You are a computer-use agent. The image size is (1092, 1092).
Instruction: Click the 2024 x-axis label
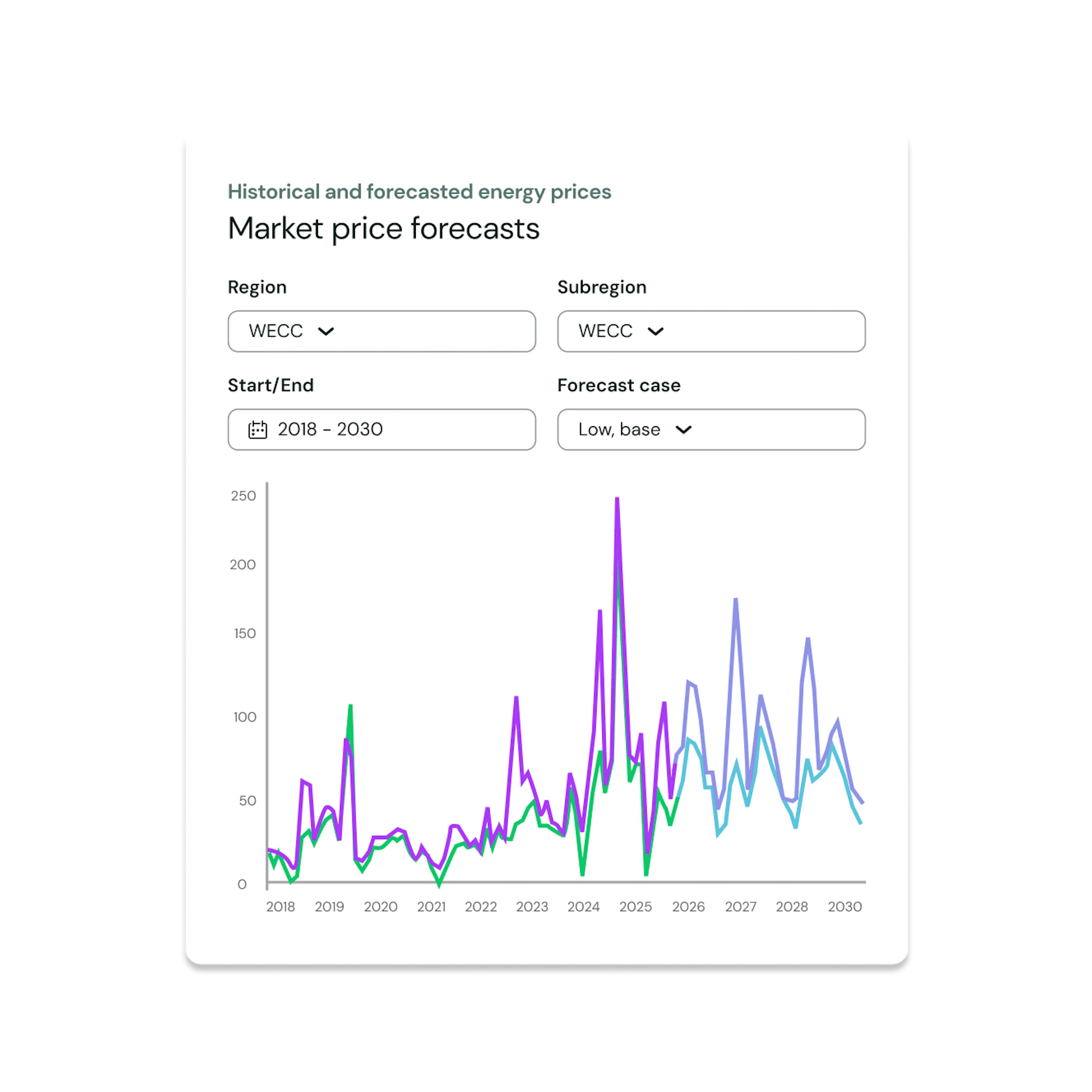(x=583, y=907)
